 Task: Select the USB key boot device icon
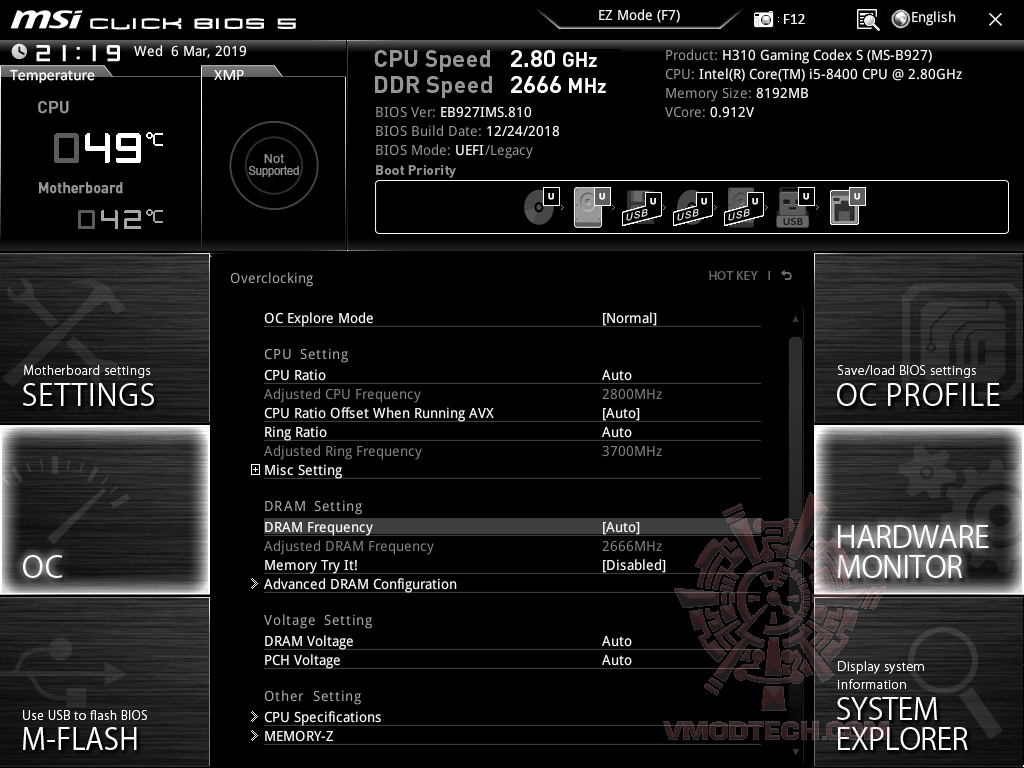[795, 208]
